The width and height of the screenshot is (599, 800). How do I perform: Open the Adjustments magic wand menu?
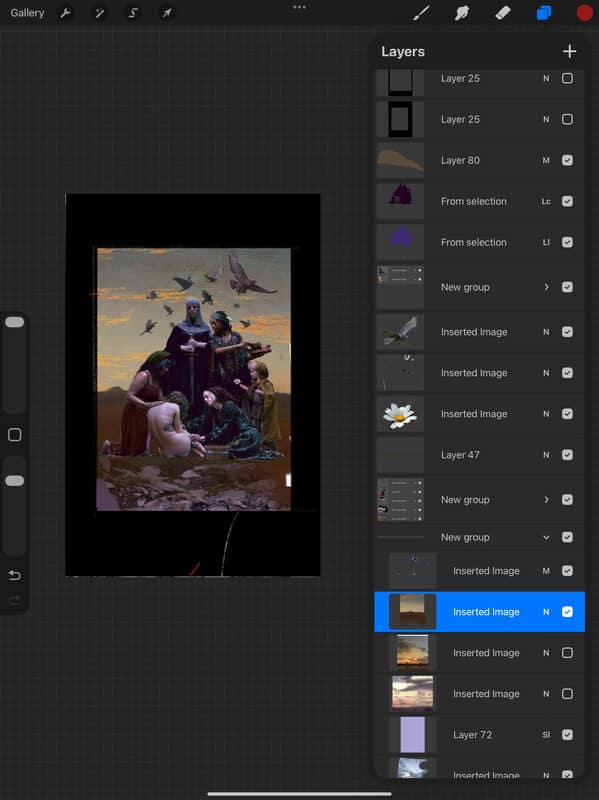click(x=99, y=13)
